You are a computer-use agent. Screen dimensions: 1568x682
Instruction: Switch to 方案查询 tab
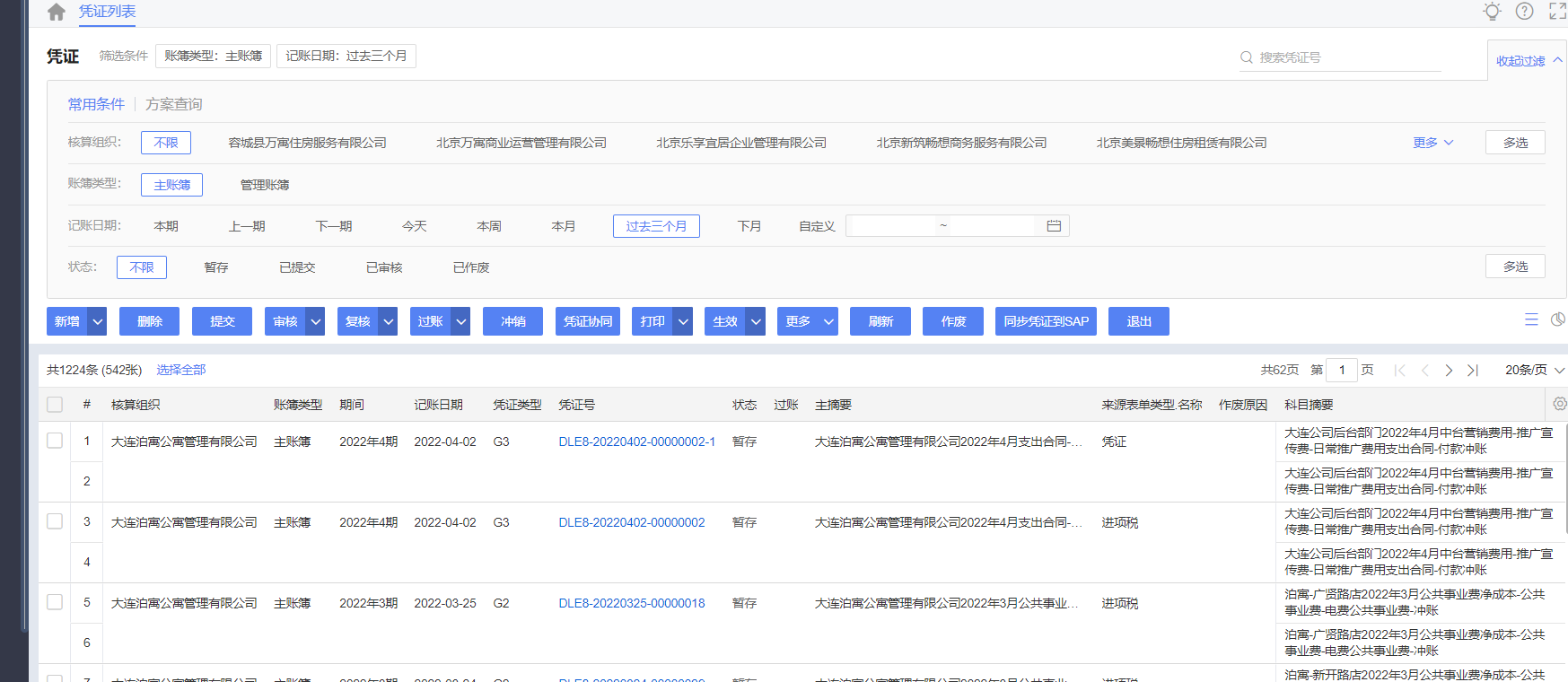174,104
